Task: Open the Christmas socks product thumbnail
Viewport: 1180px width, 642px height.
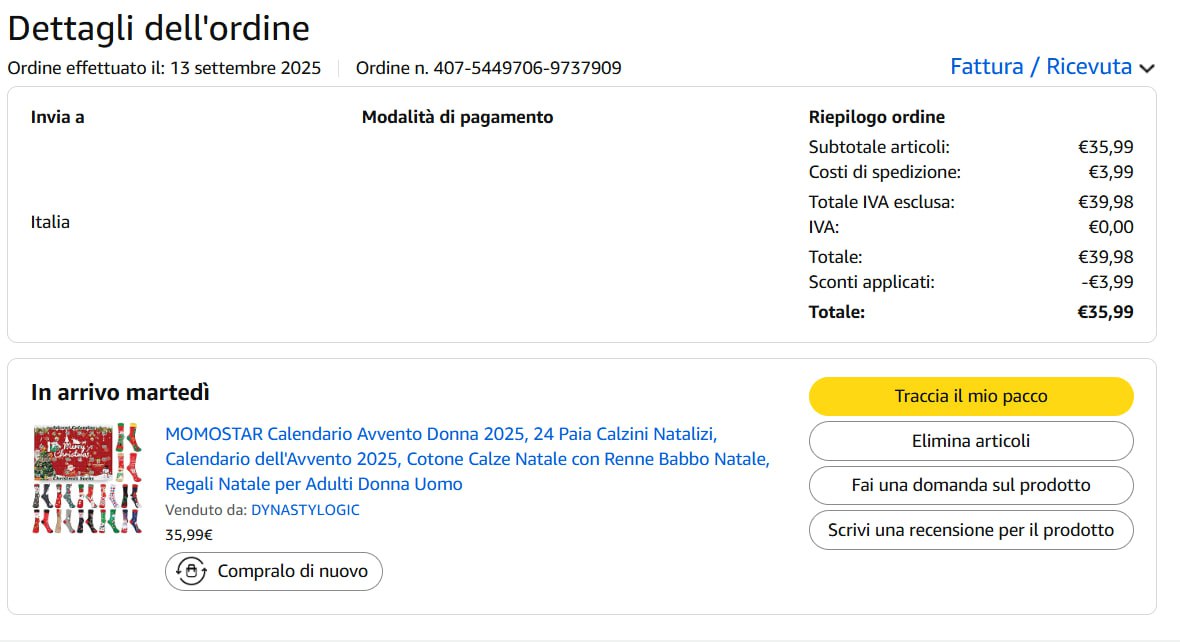Action: pyautogui.click(x=87, y=479)
